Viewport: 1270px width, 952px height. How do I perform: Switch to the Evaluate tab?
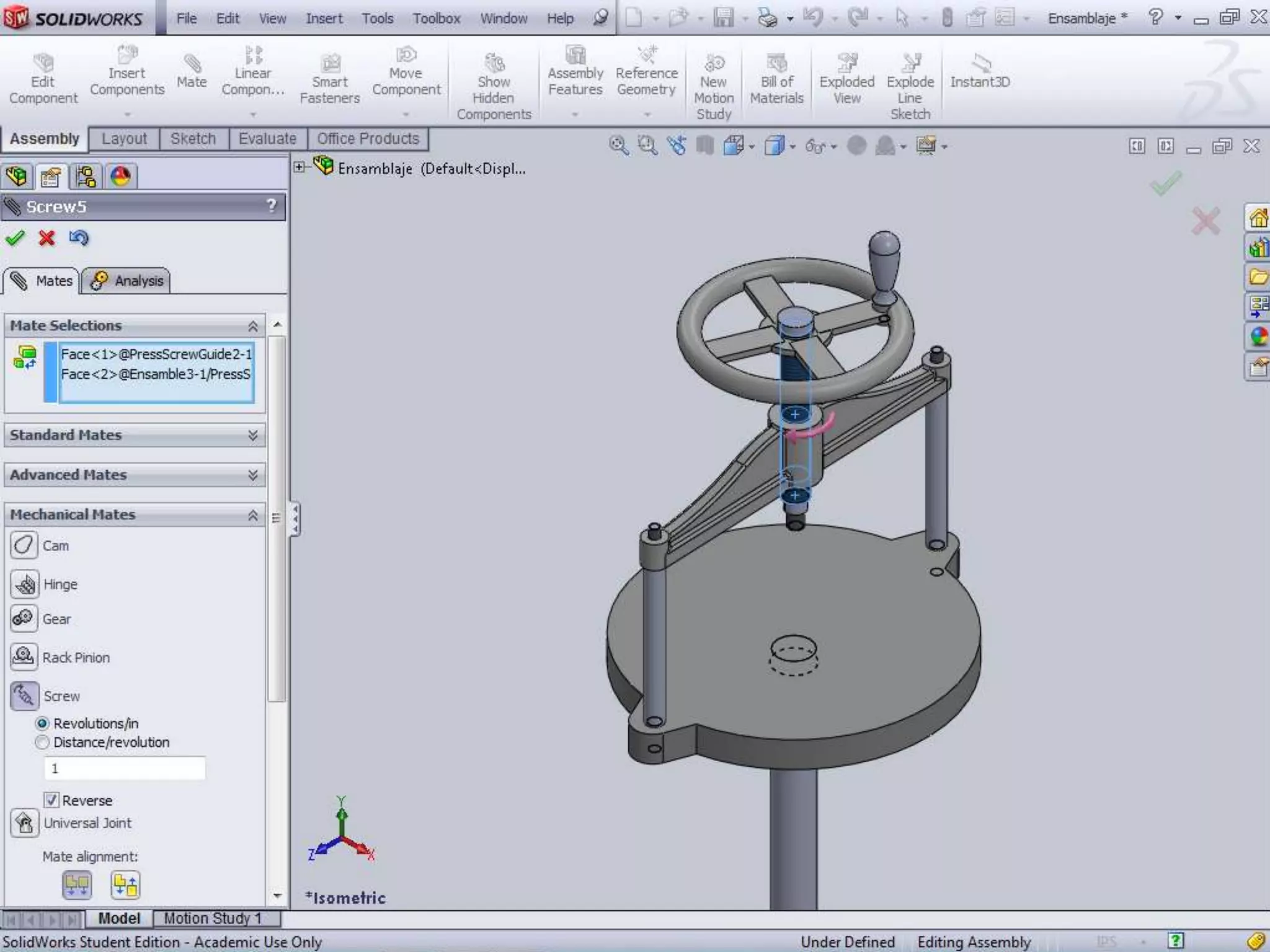coord(267,139)
